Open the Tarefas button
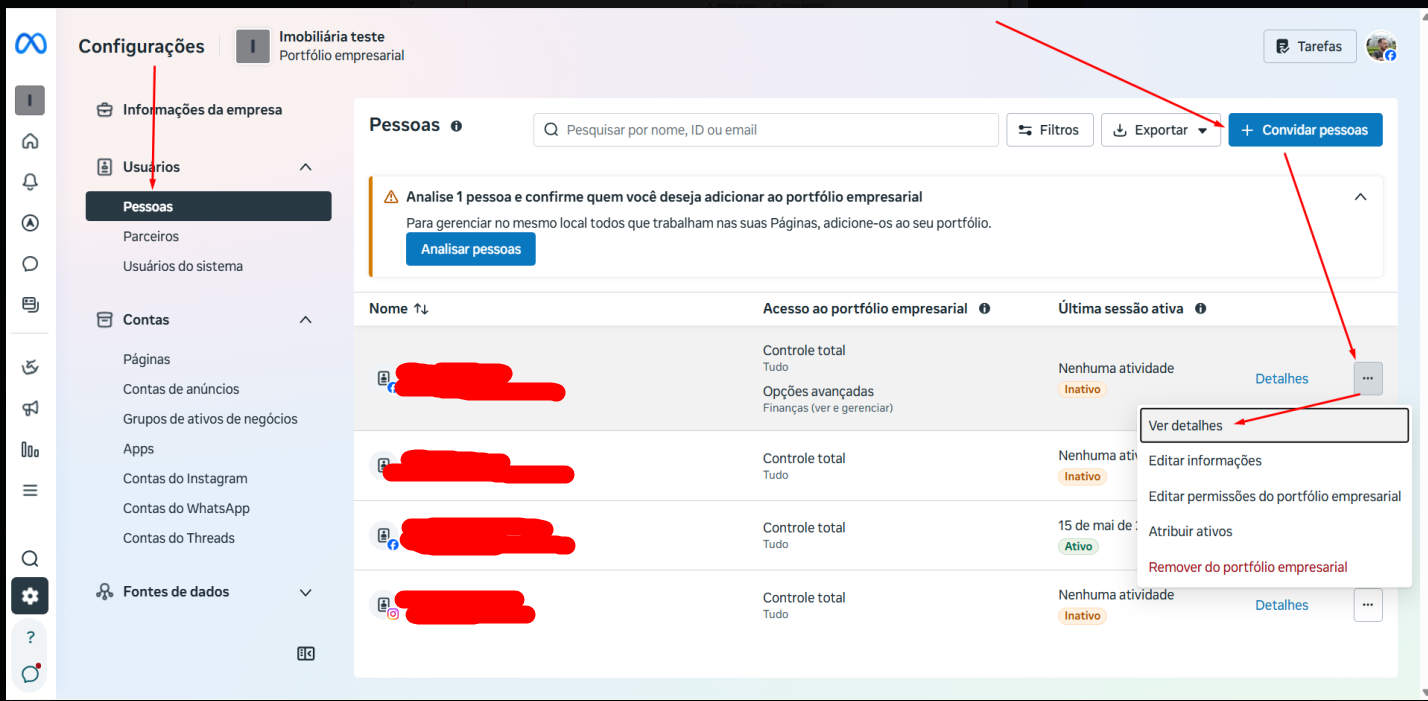1428x701 pixels. tap(1310, 46)
